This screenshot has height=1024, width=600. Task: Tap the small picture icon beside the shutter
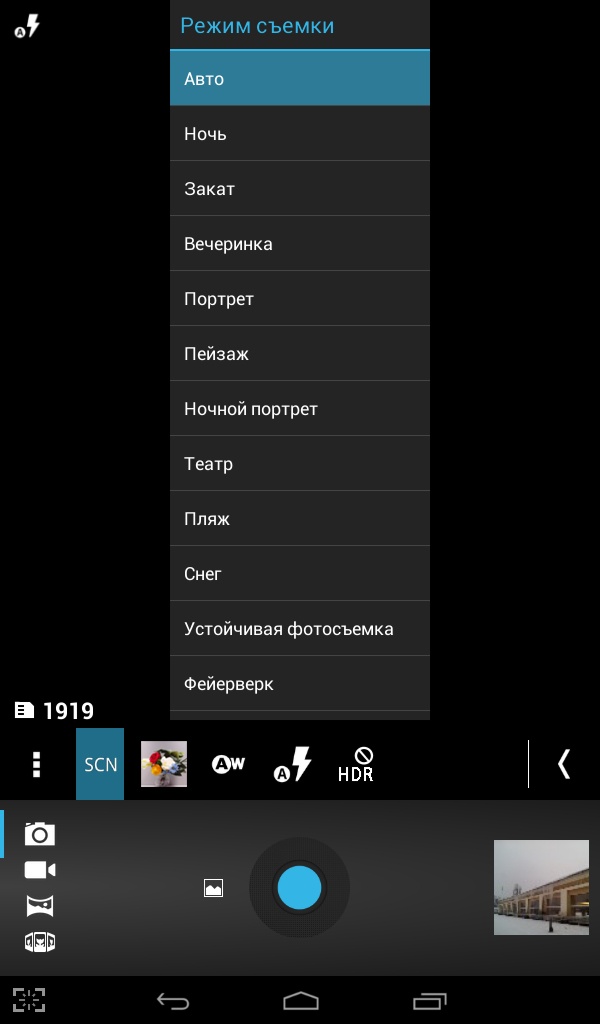click(213, 888)
